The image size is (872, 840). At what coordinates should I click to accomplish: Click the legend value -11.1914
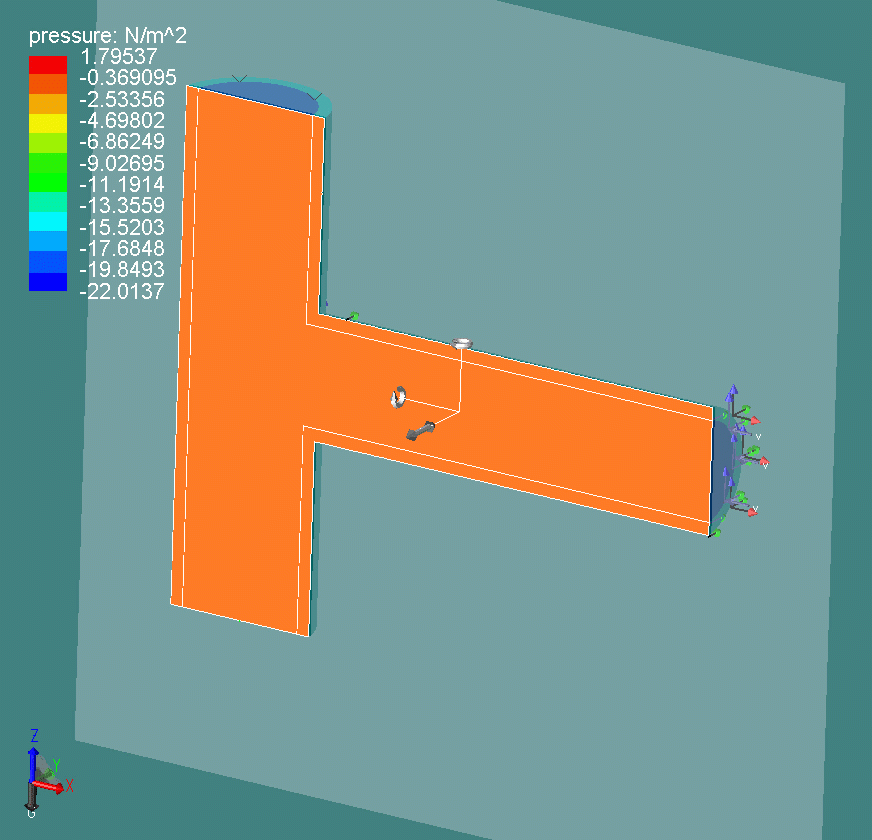(x=122, y=185)
